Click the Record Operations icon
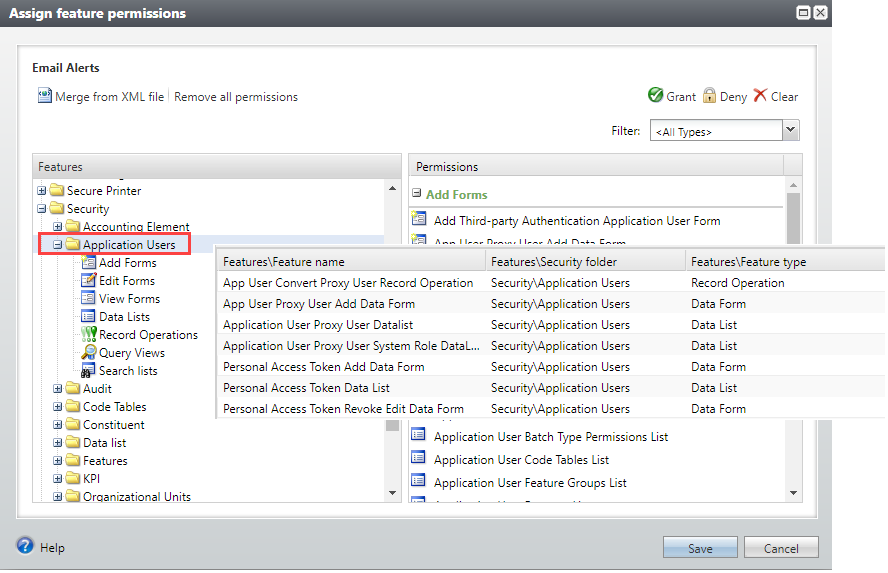Viewport: 888px width, 573px height. 88,334
